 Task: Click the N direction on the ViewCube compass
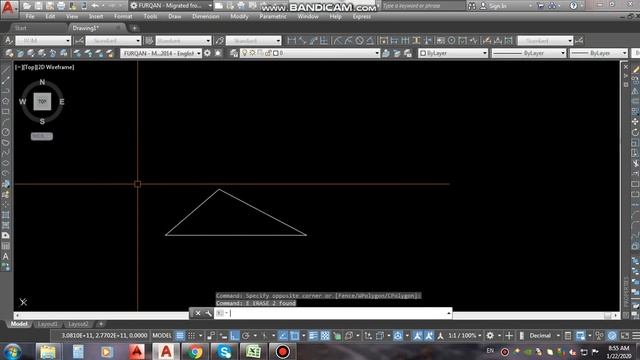pos(42,82)
